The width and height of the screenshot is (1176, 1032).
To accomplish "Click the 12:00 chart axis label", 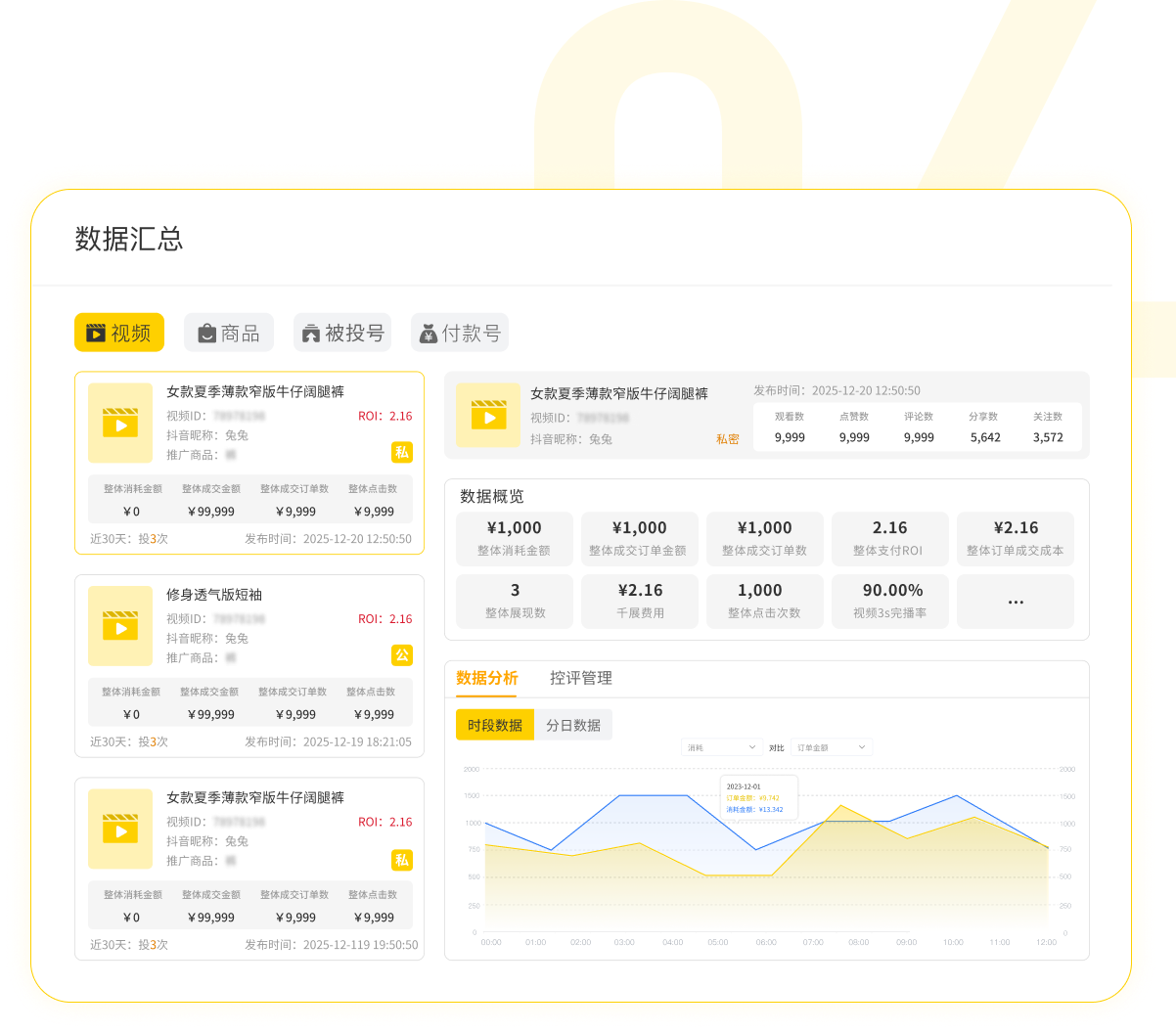I will pyautogui.click(x=1047, y=942).
